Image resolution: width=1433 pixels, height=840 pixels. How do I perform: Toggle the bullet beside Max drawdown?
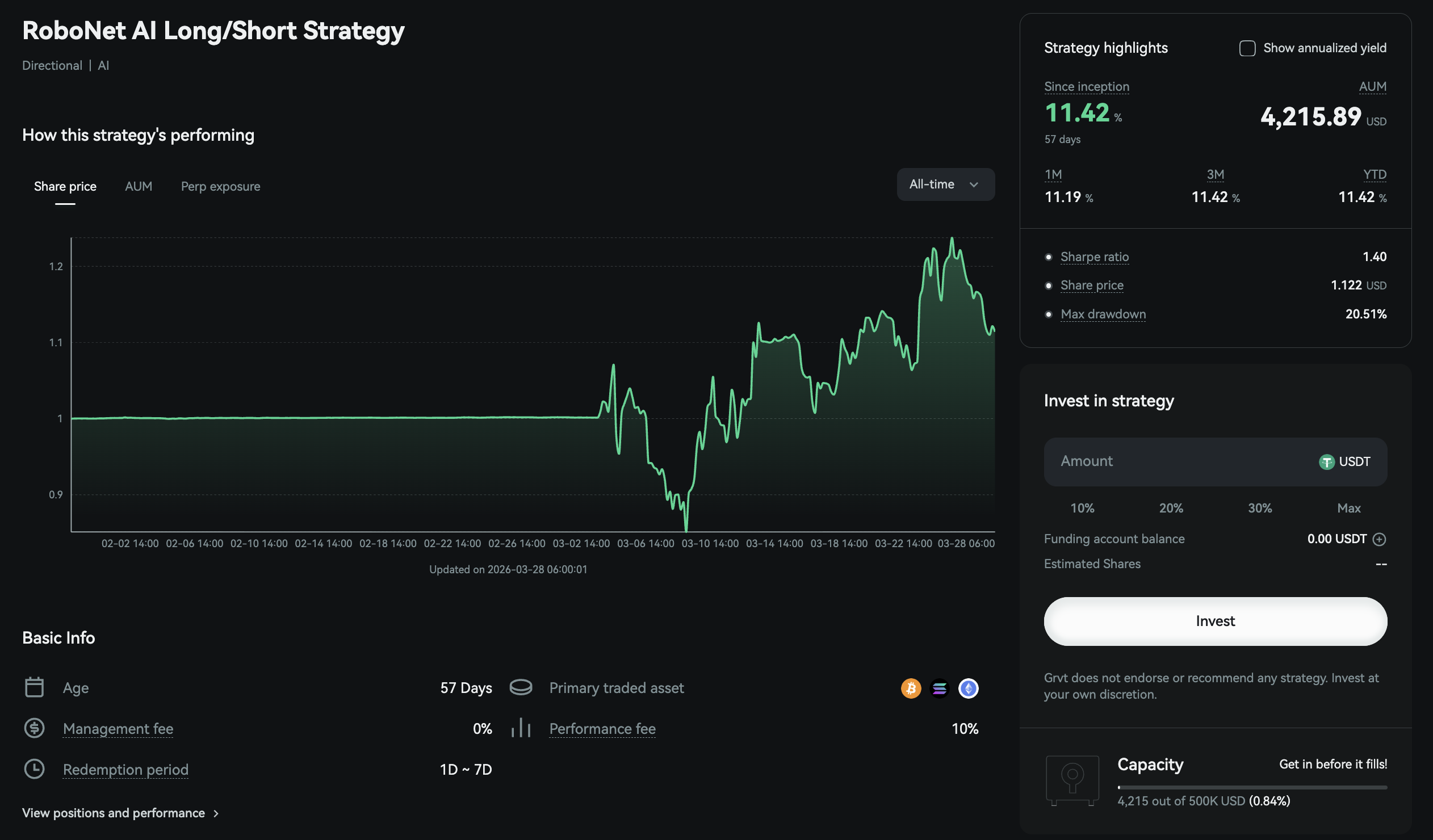(1049, 314)
